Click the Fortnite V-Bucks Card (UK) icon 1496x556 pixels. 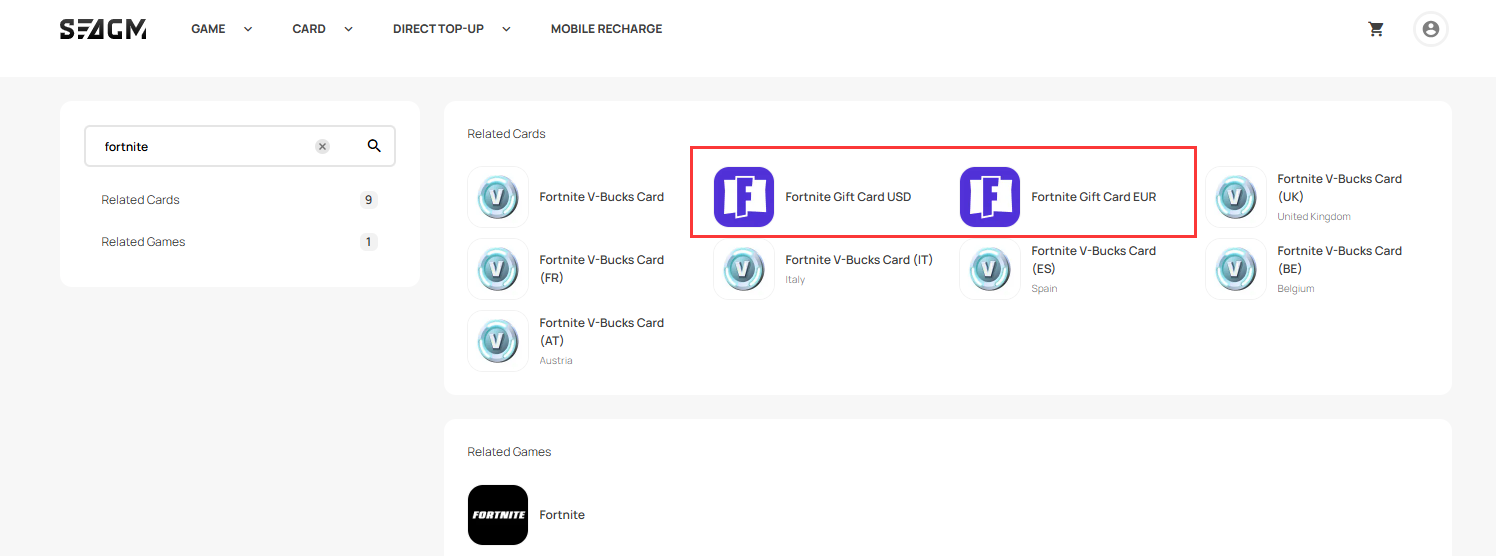click(1235, 197)
